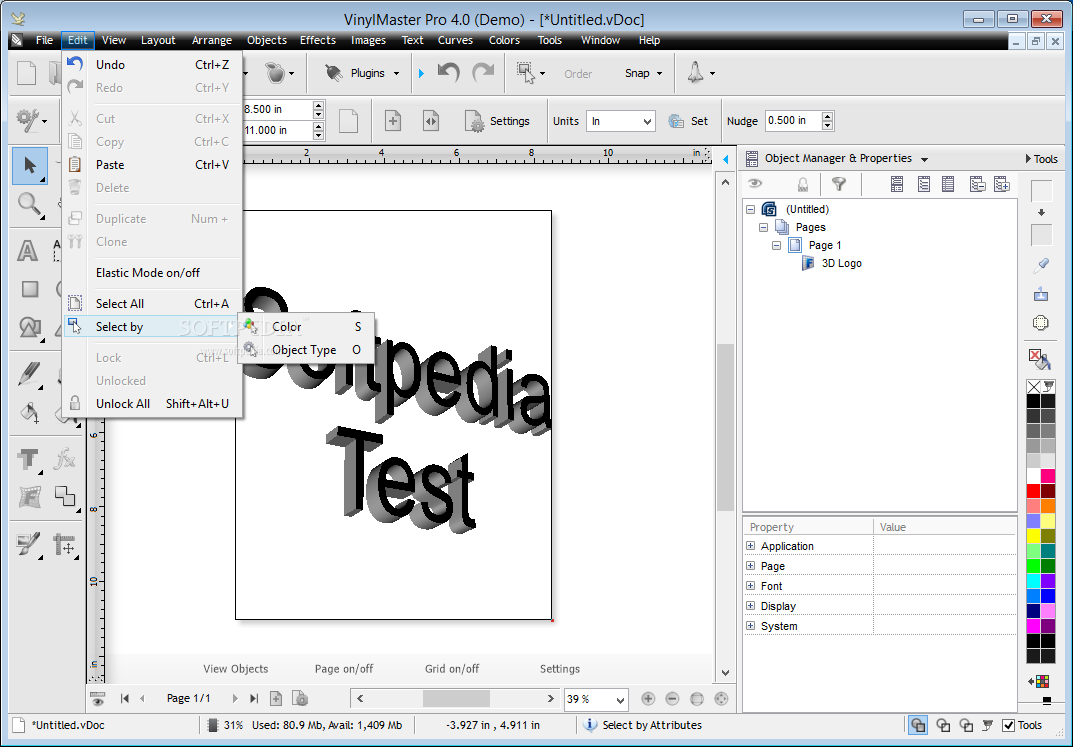Image resolution: width=1073 pixels, height=747 pixels.
Task: Choose Color in the Select by submenu
Action: (306, 327)
